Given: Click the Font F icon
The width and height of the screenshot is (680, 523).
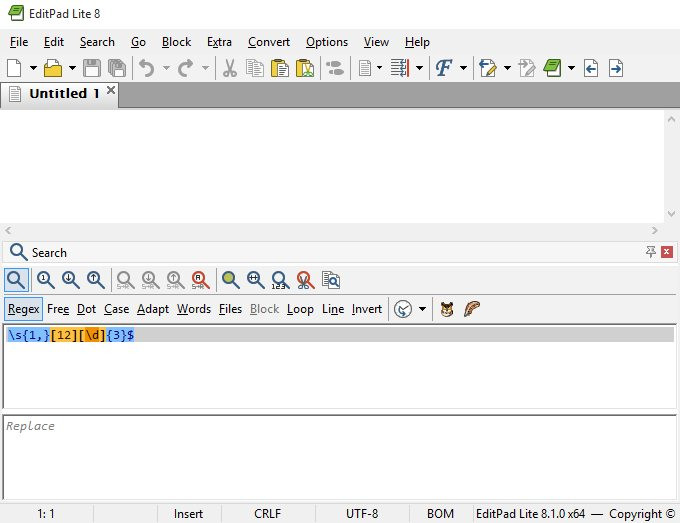Looking at the screenshot, I should [444, 68].
